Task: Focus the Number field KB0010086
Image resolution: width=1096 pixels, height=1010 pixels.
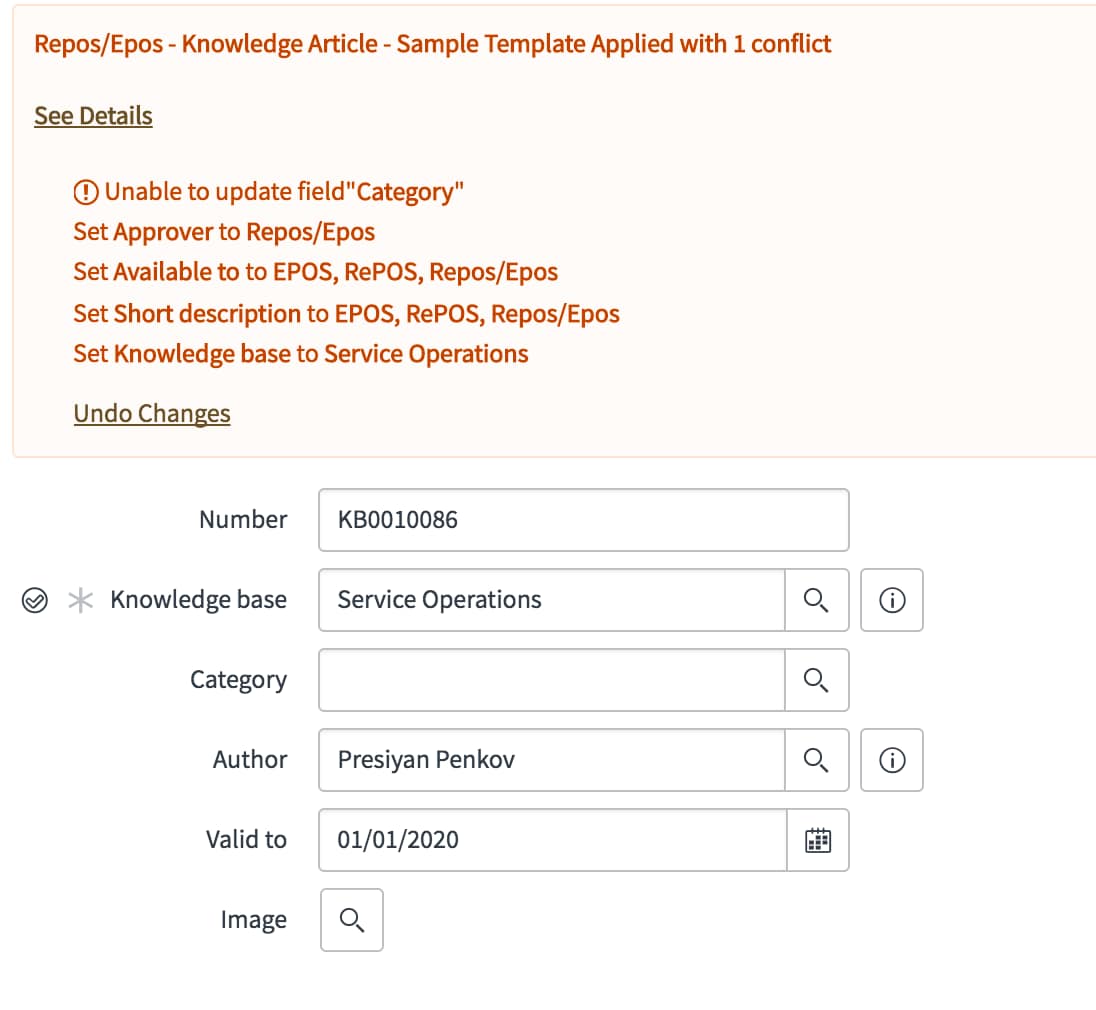Action: click(584, 520)
